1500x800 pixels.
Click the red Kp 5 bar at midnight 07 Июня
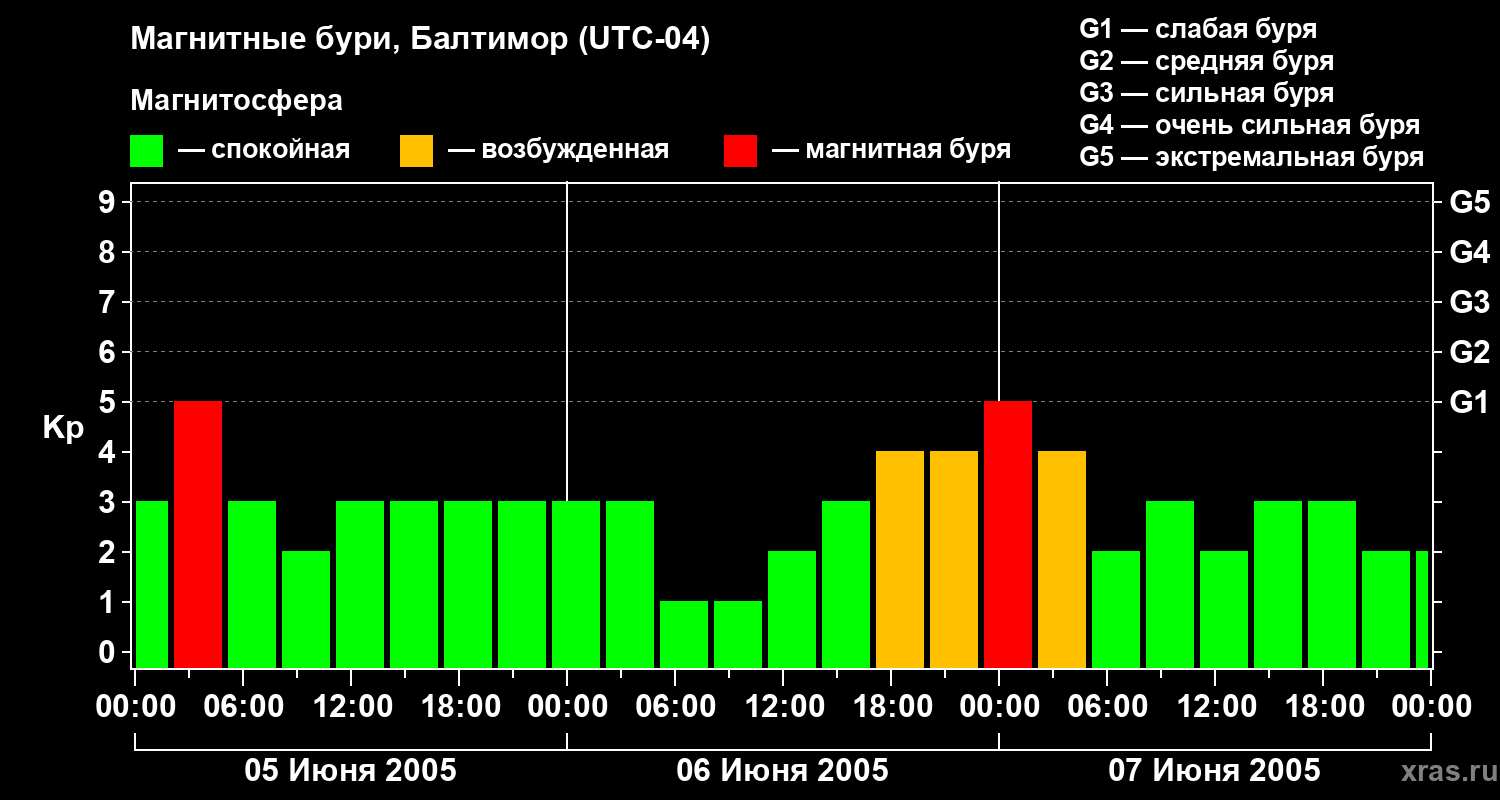click(x=1008, y=535)
